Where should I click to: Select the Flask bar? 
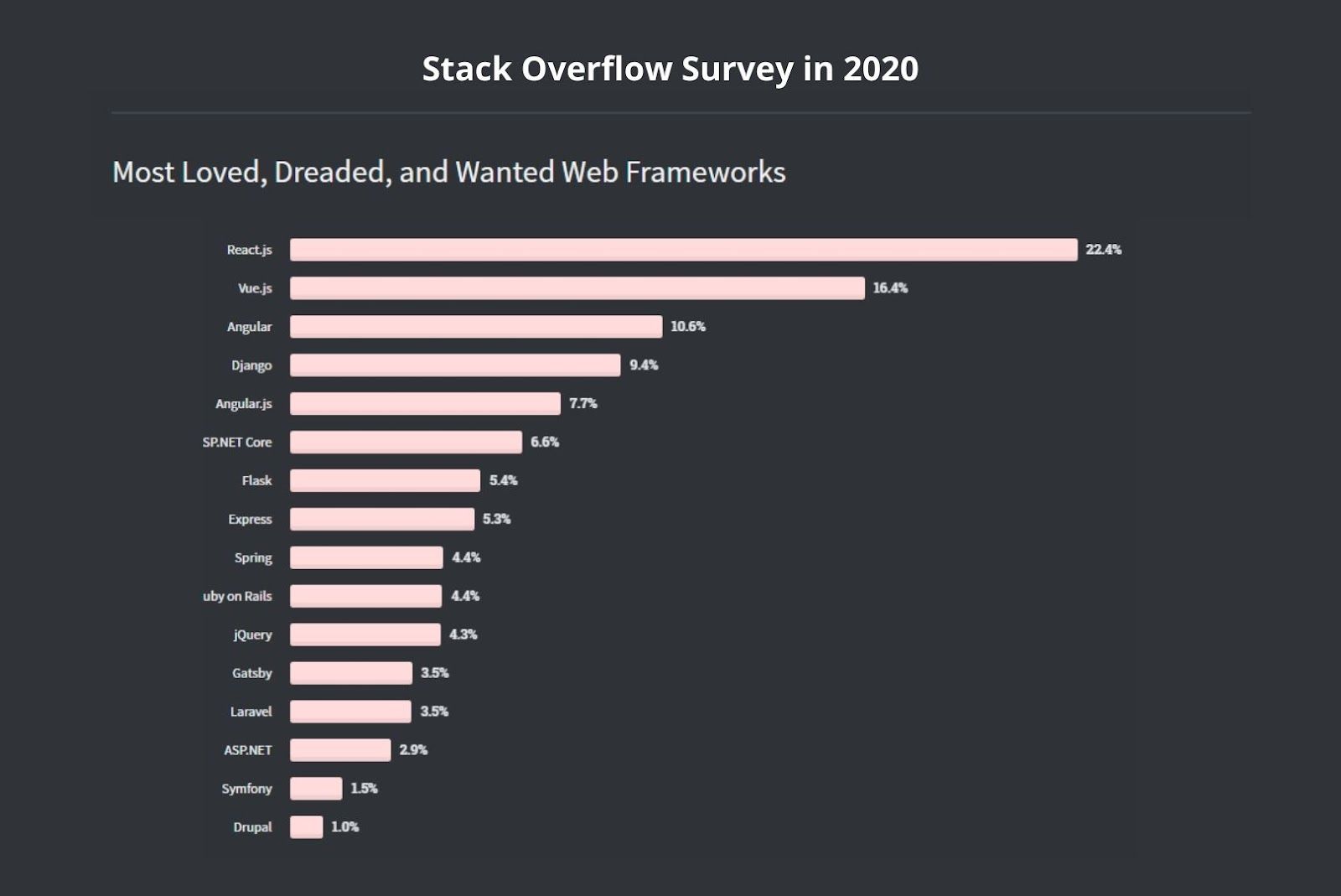click(x=385, y=481)
